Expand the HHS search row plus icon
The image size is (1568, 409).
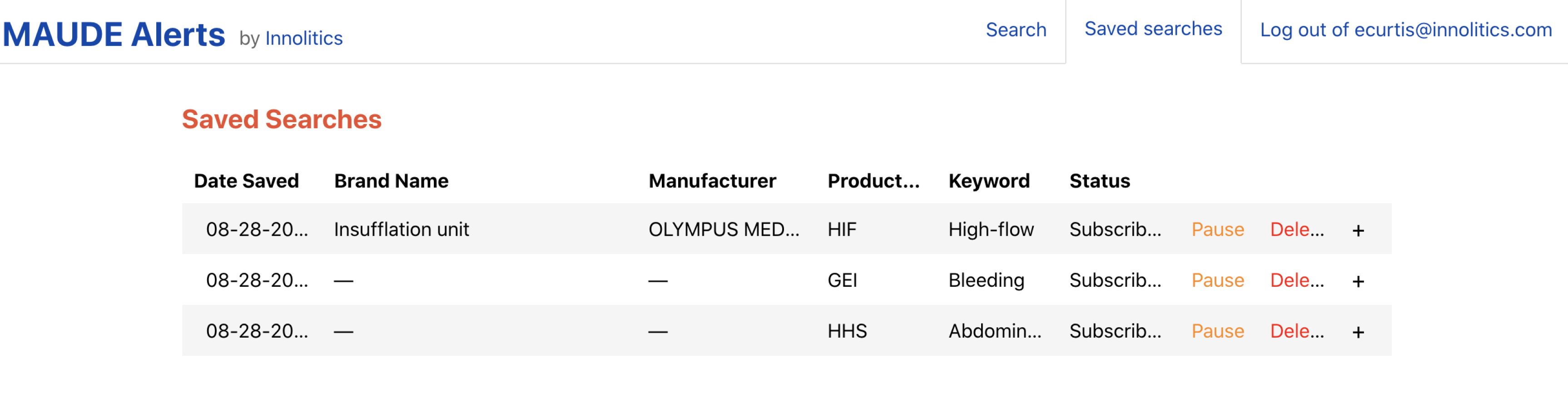[x=1357, y=332]
